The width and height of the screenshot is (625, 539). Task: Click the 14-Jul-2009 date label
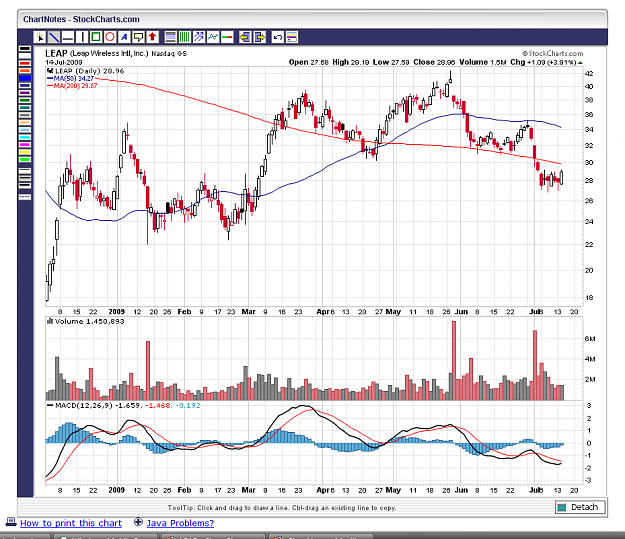64,63
